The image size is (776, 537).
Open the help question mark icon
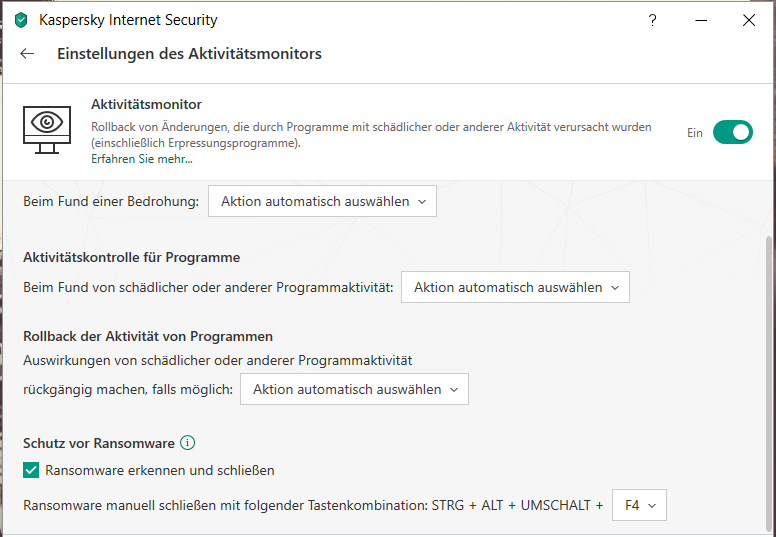tap(652, 20)
